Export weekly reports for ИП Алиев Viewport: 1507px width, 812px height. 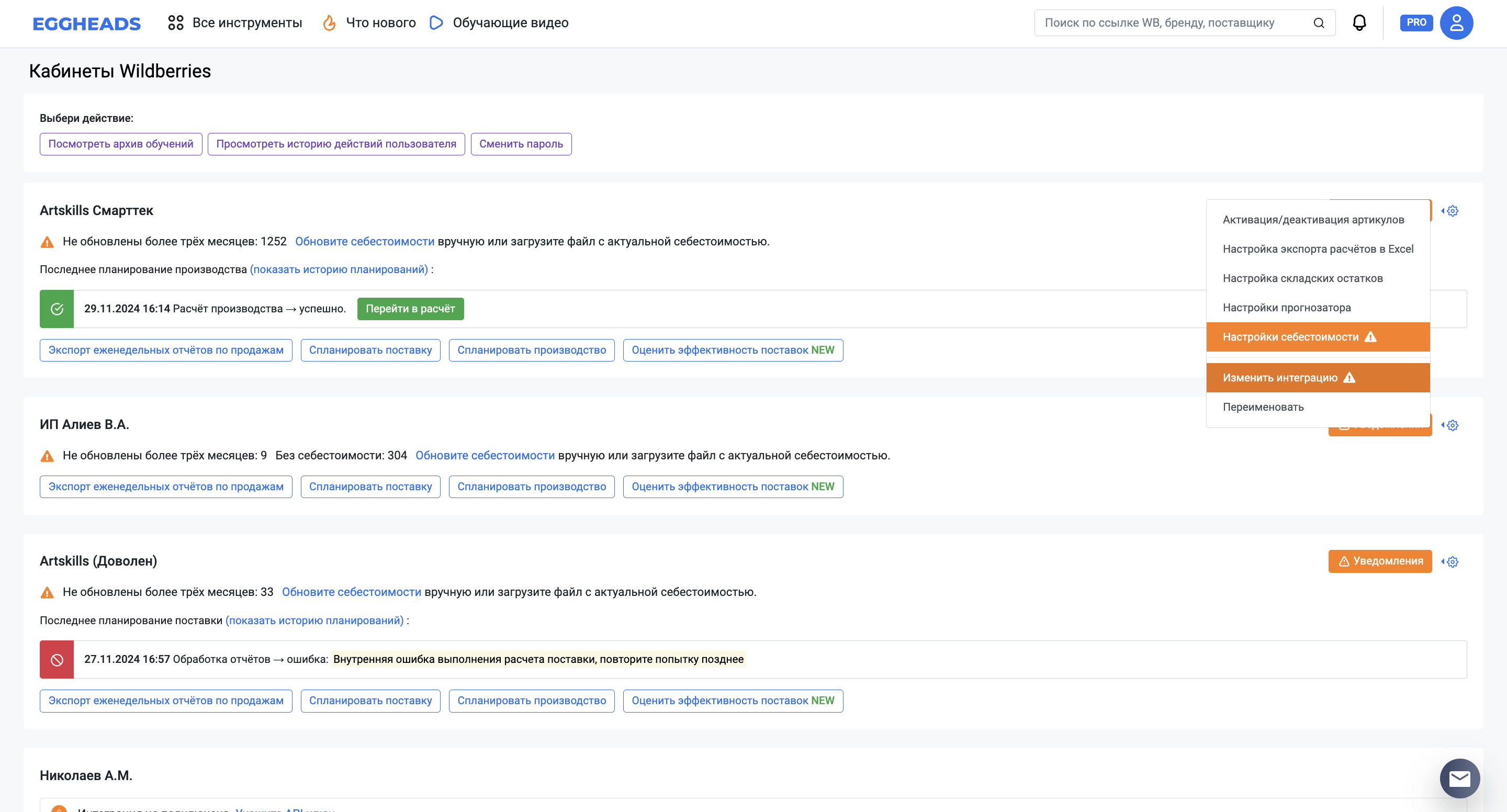click(x=166, y=487)
